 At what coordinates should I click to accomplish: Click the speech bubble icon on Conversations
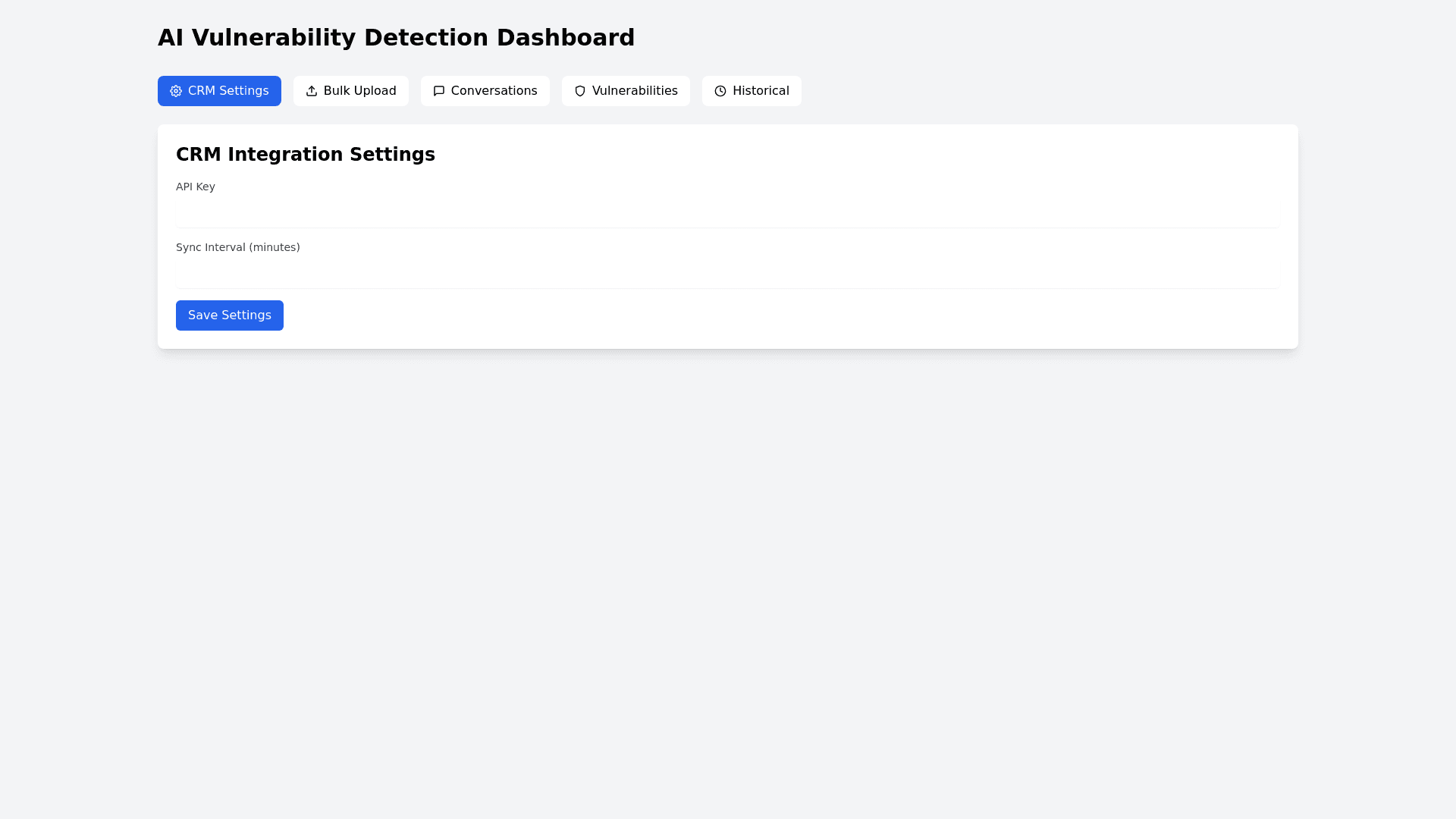[x=439, y=91]
